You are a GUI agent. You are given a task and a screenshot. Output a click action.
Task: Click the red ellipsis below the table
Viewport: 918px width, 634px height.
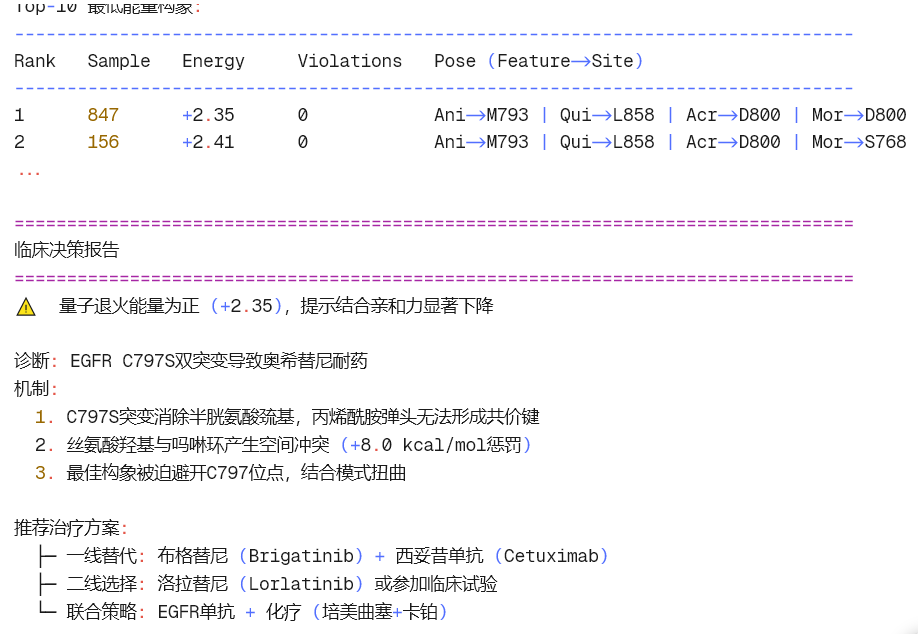[x=29, y=173]
